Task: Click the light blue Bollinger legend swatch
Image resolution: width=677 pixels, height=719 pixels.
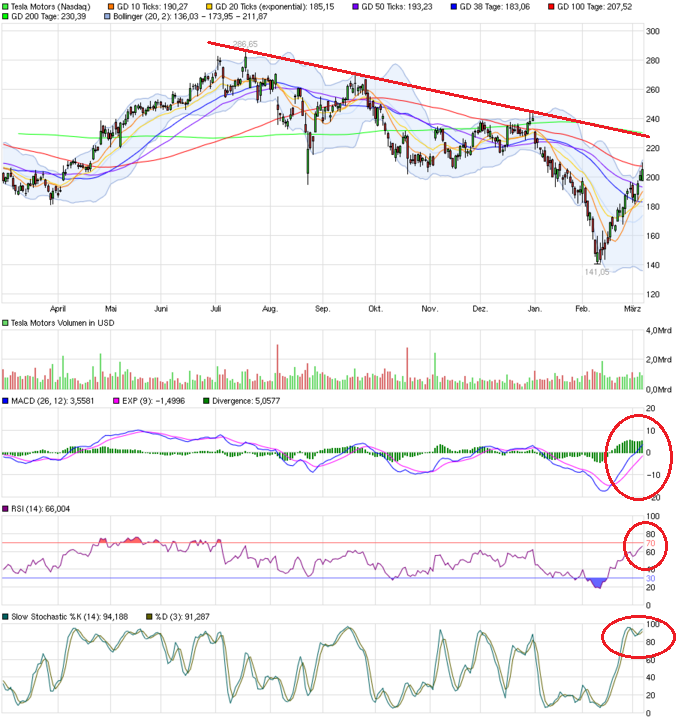Action: click(x=107, y=17)
